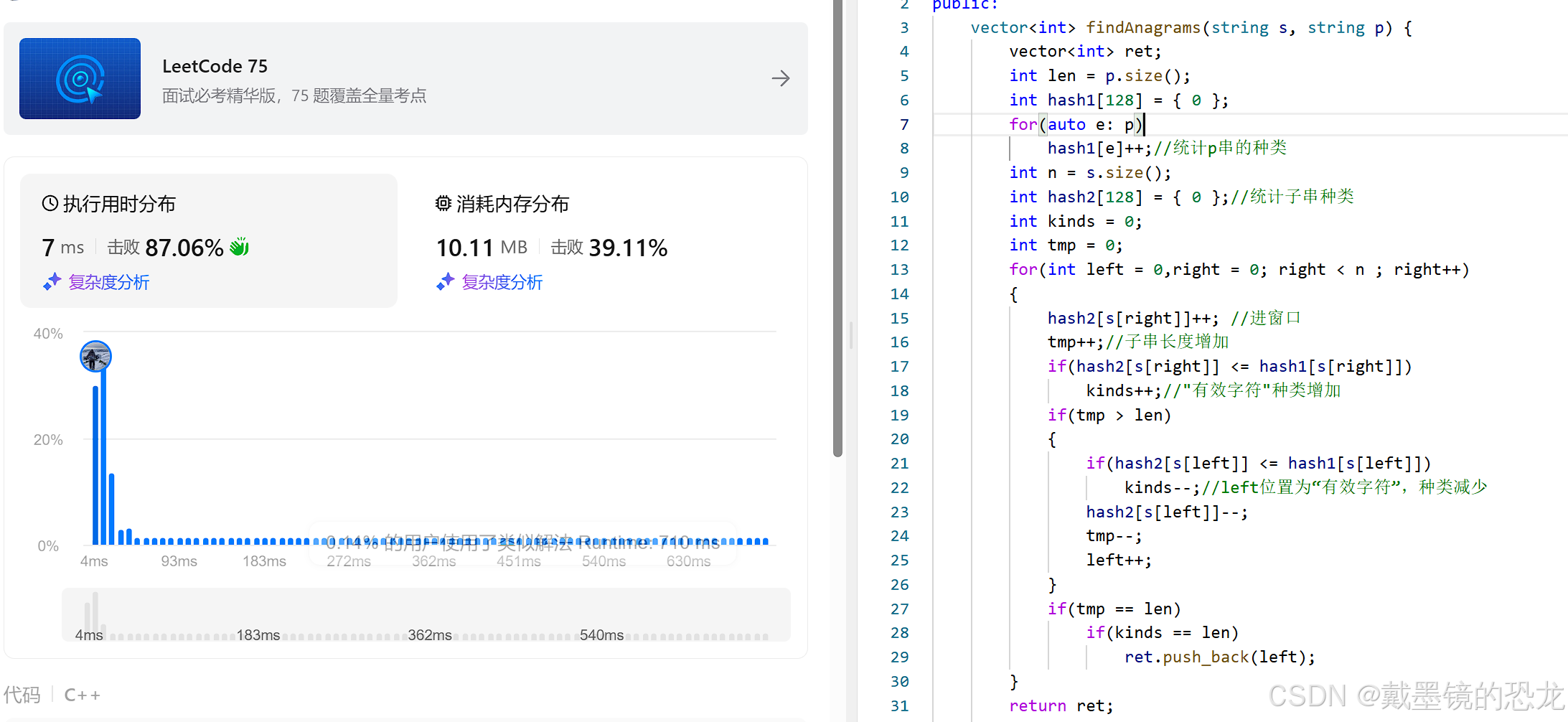Click code line left++;

1119,560
